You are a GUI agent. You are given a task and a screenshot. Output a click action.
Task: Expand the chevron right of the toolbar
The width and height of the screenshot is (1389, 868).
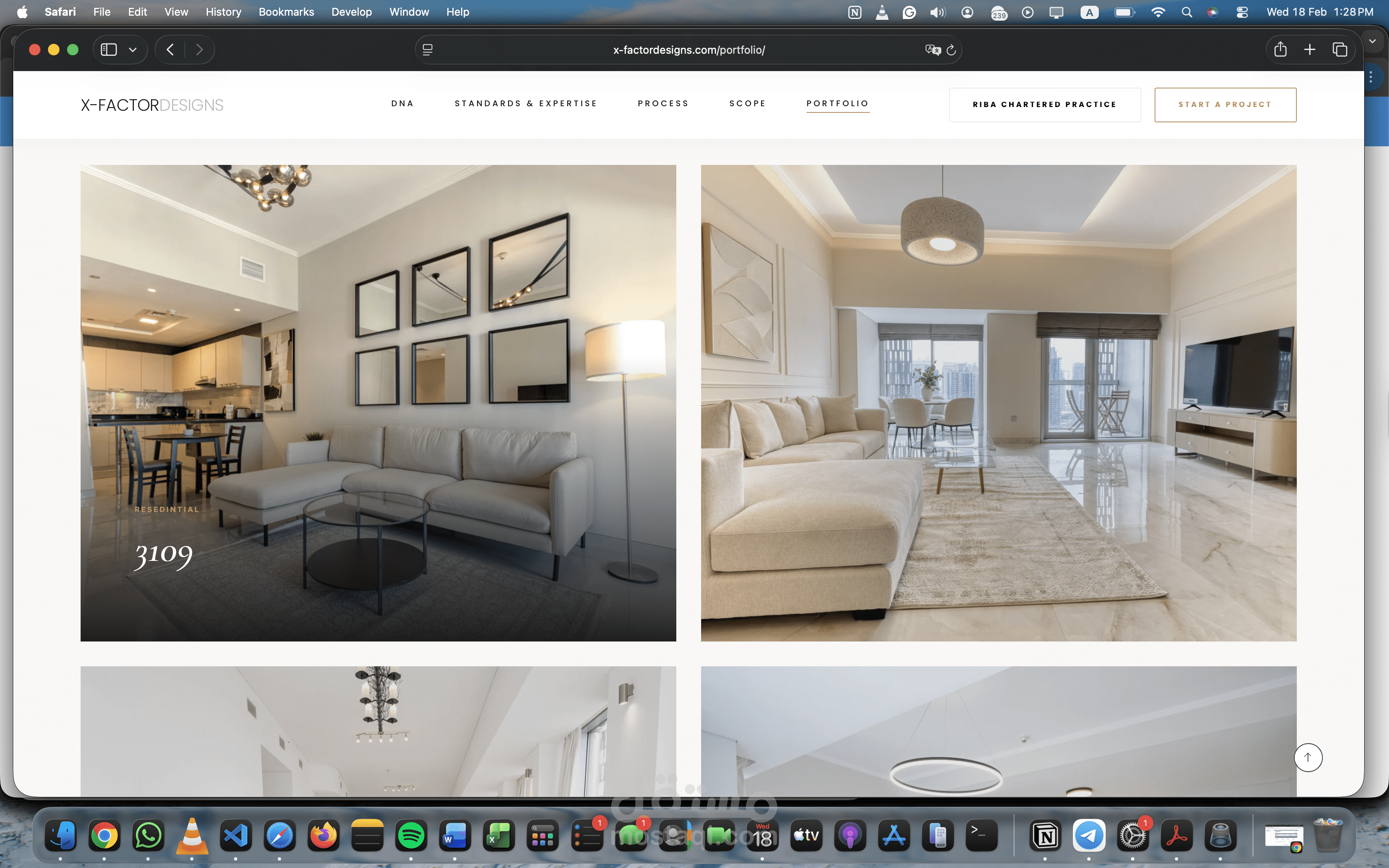click(1372, 41)
